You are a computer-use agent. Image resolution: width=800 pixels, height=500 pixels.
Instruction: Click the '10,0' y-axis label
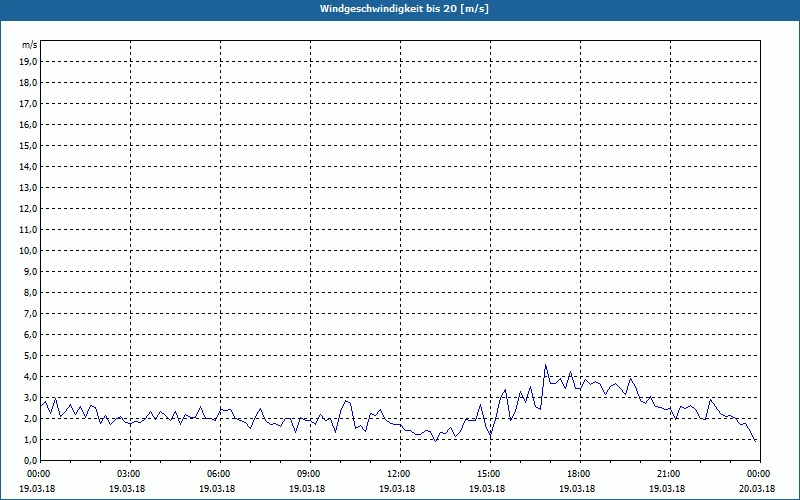tap(28, 251)
